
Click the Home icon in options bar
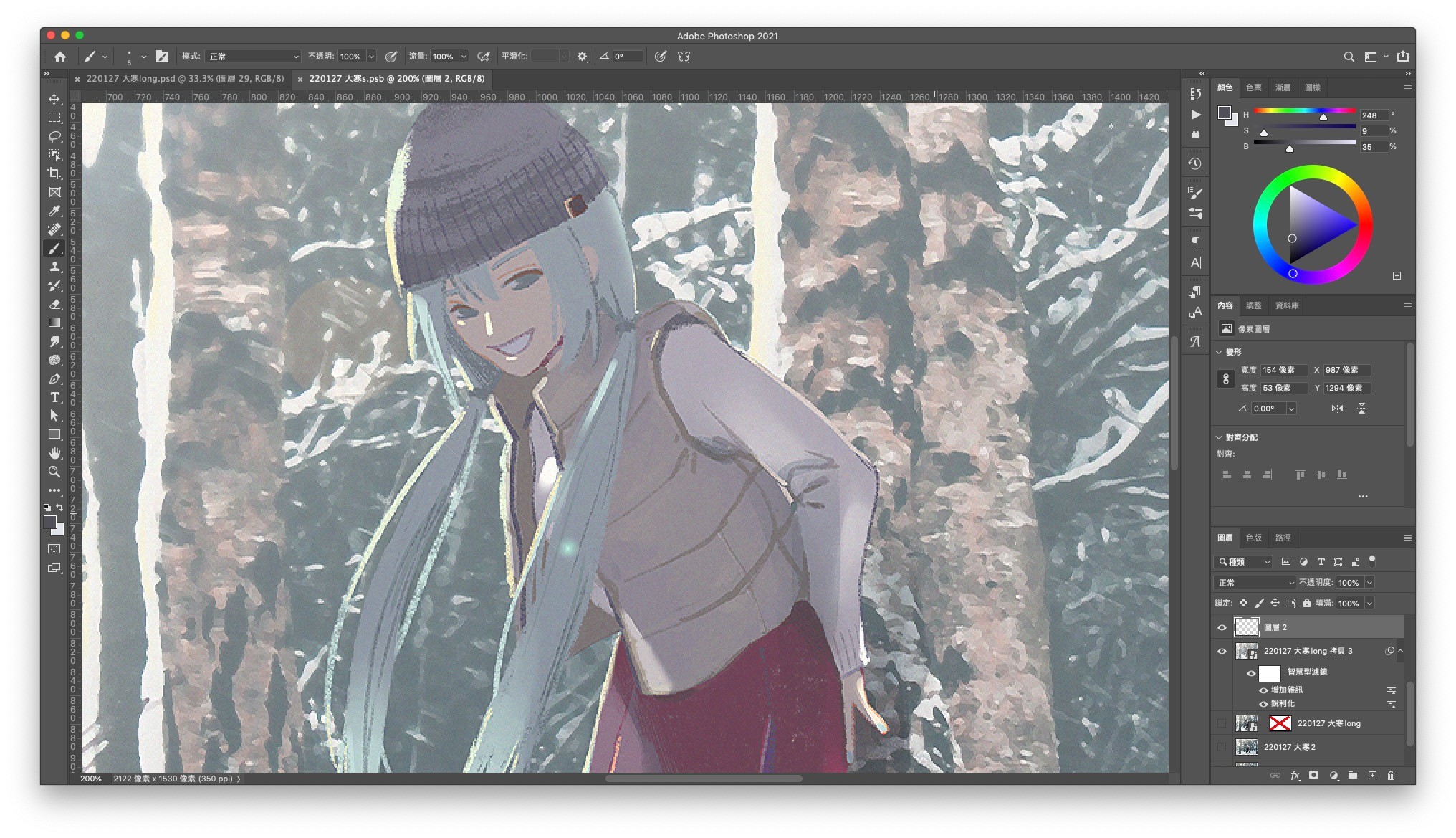tap(60, 57)
